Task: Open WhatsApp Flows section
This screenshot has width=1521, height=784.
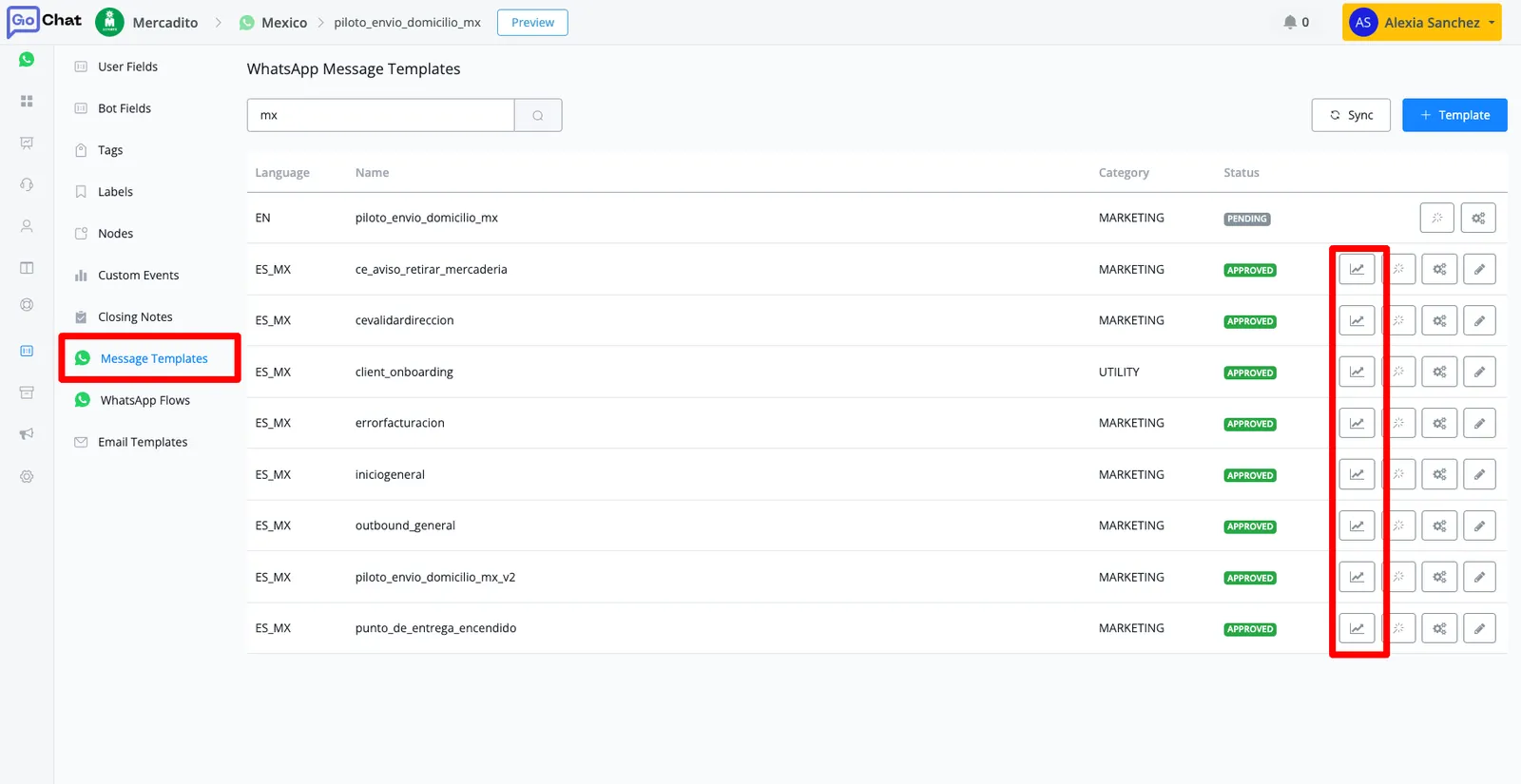Action: tap(144, 400)
